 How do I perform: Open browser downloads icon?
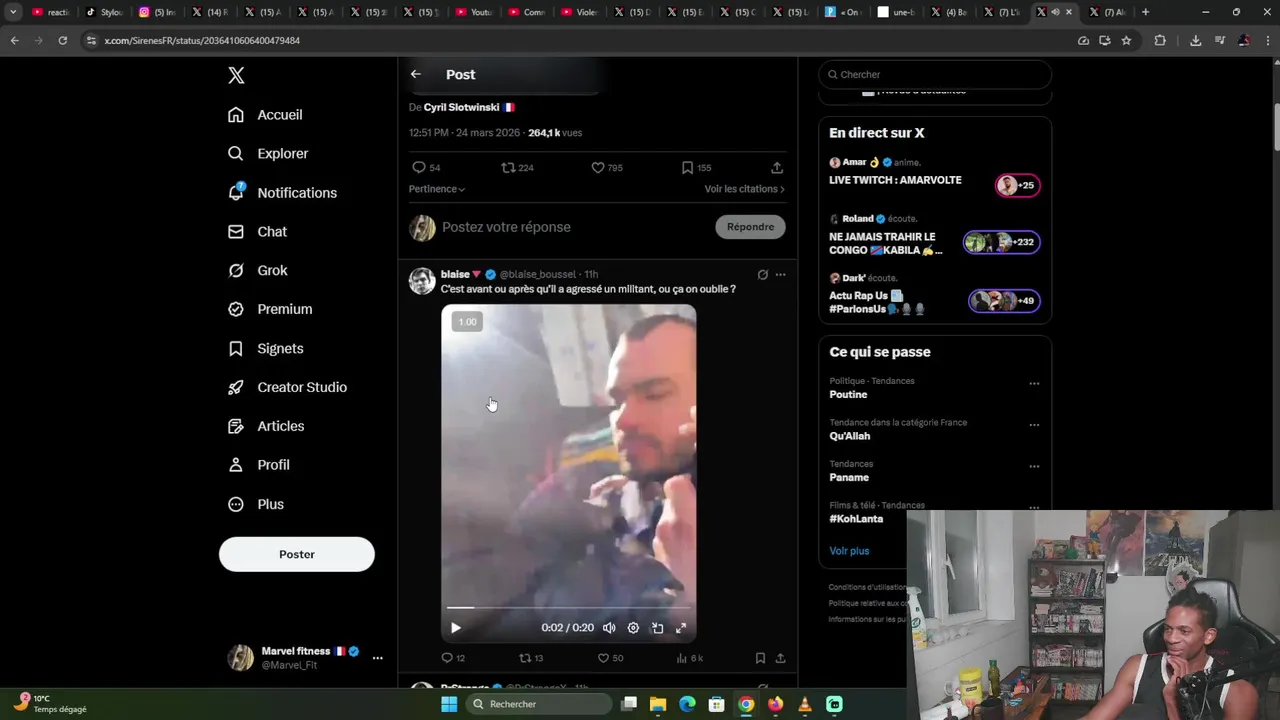[1195, 40]
